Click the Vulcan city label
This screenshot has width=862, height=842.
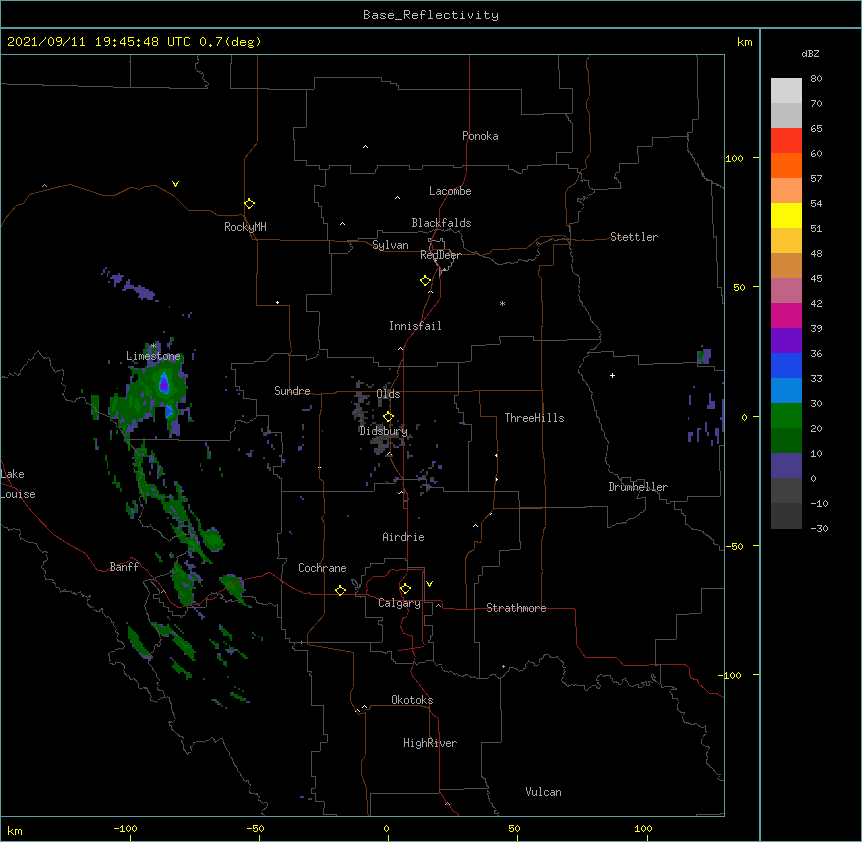coord(543,792)
